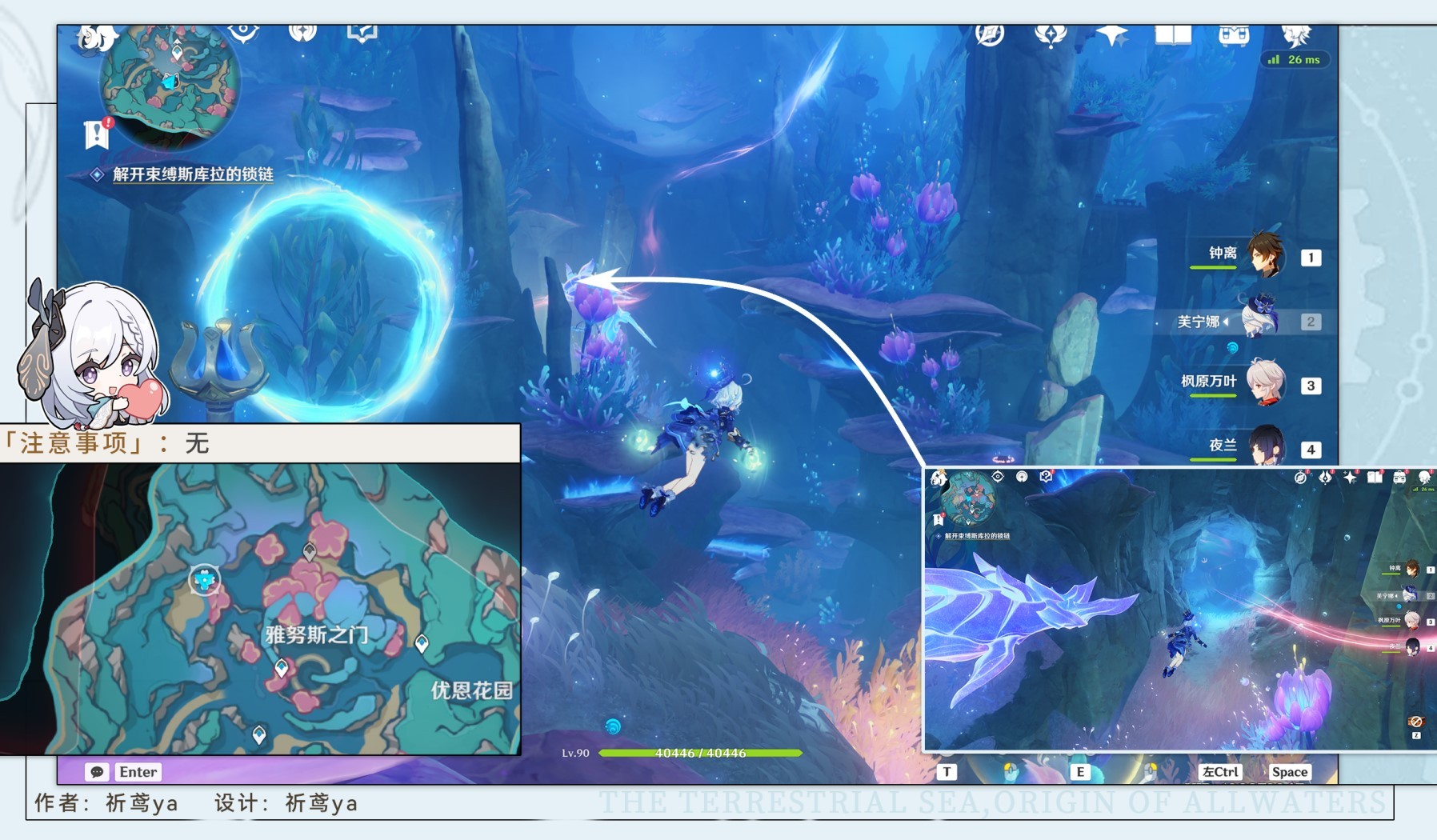Switch to party member 钟离

pos(1265,256)
